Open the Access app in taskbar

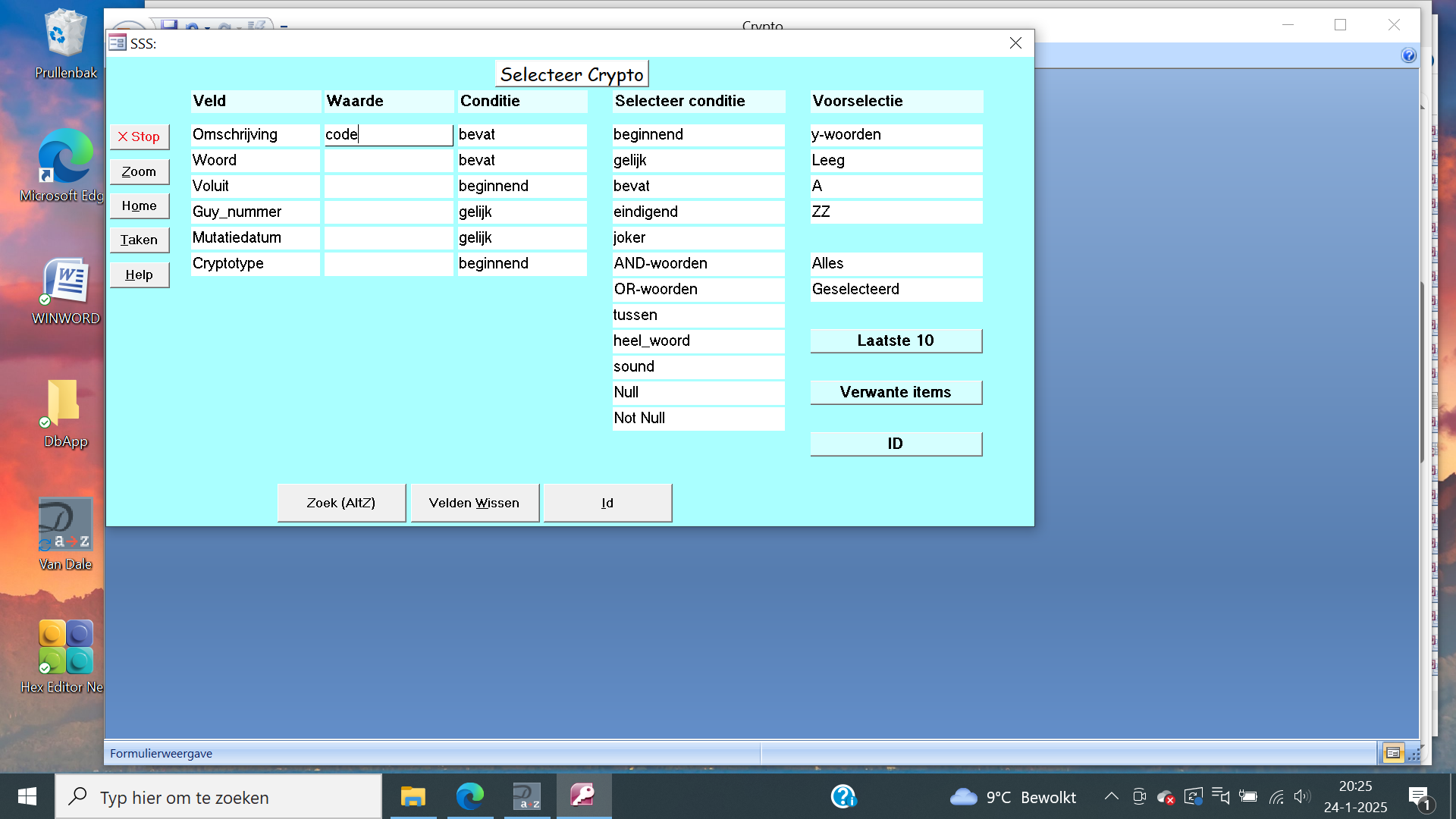[x=583, y=796]
